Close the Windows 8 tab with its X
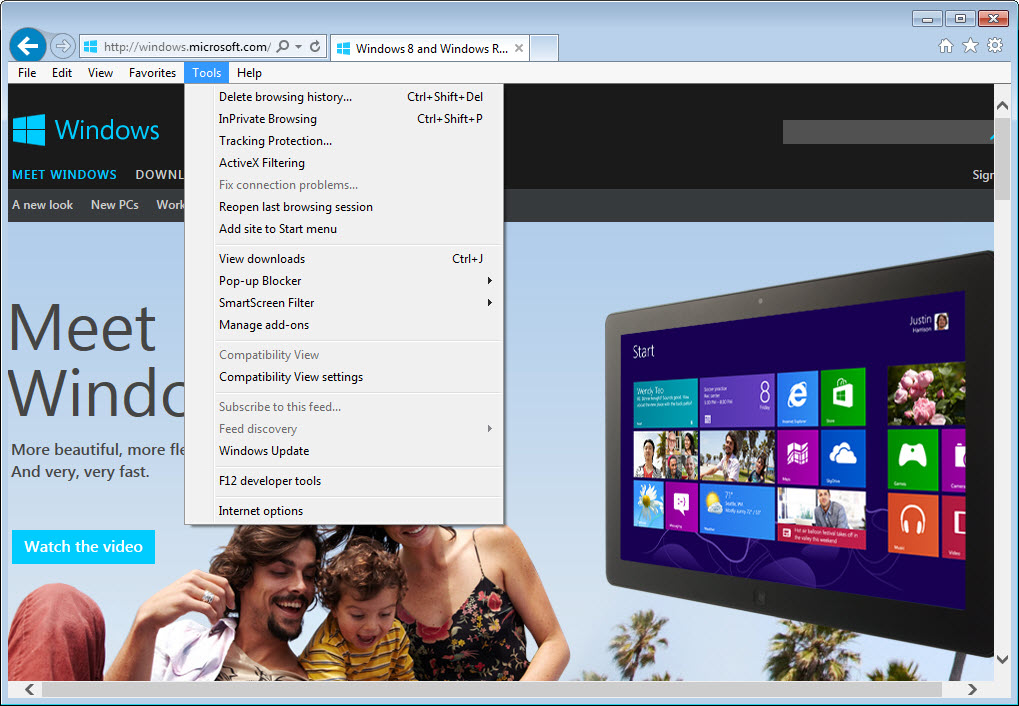Viewport: 1019px width, 706px height. [x=519, y=48]
